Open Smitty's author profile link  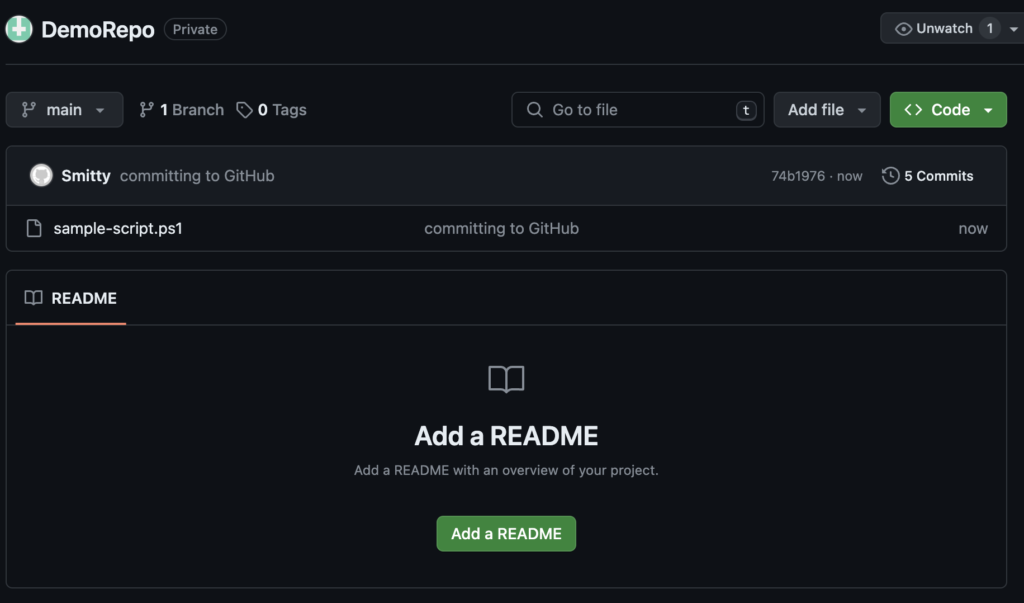86,176
